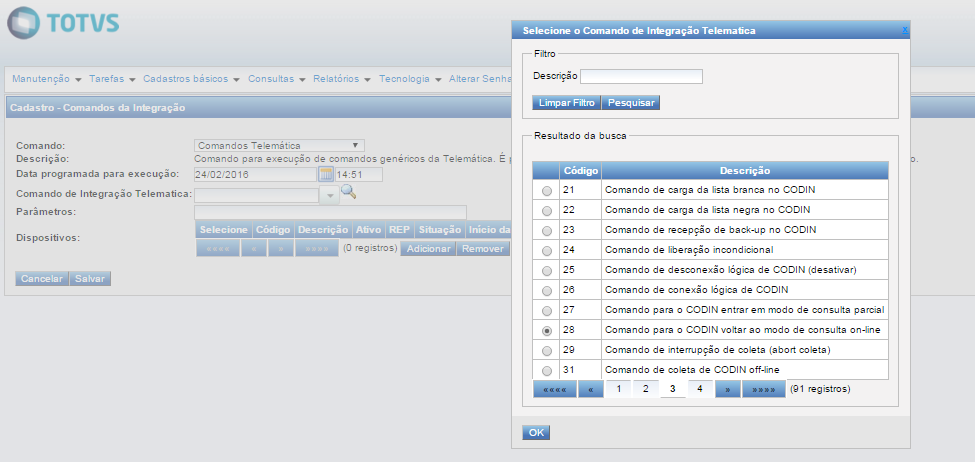This screenshot has width=975, height=462.
Task: Select radio button for code 25
Action: click(547, 271)
